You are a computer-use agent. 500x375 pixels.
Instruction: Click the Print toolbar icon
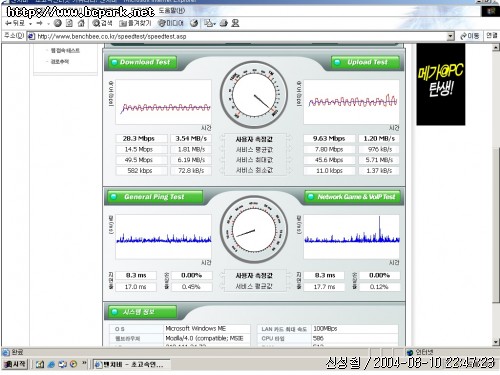click(x=224, y=23)
